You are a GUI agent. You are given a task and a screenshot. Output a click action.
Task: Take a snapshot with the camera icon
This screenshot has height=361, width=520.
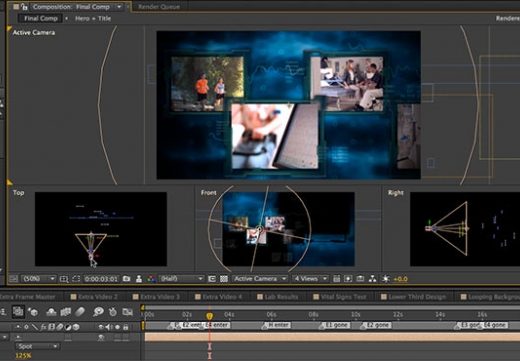pos(126,279)
